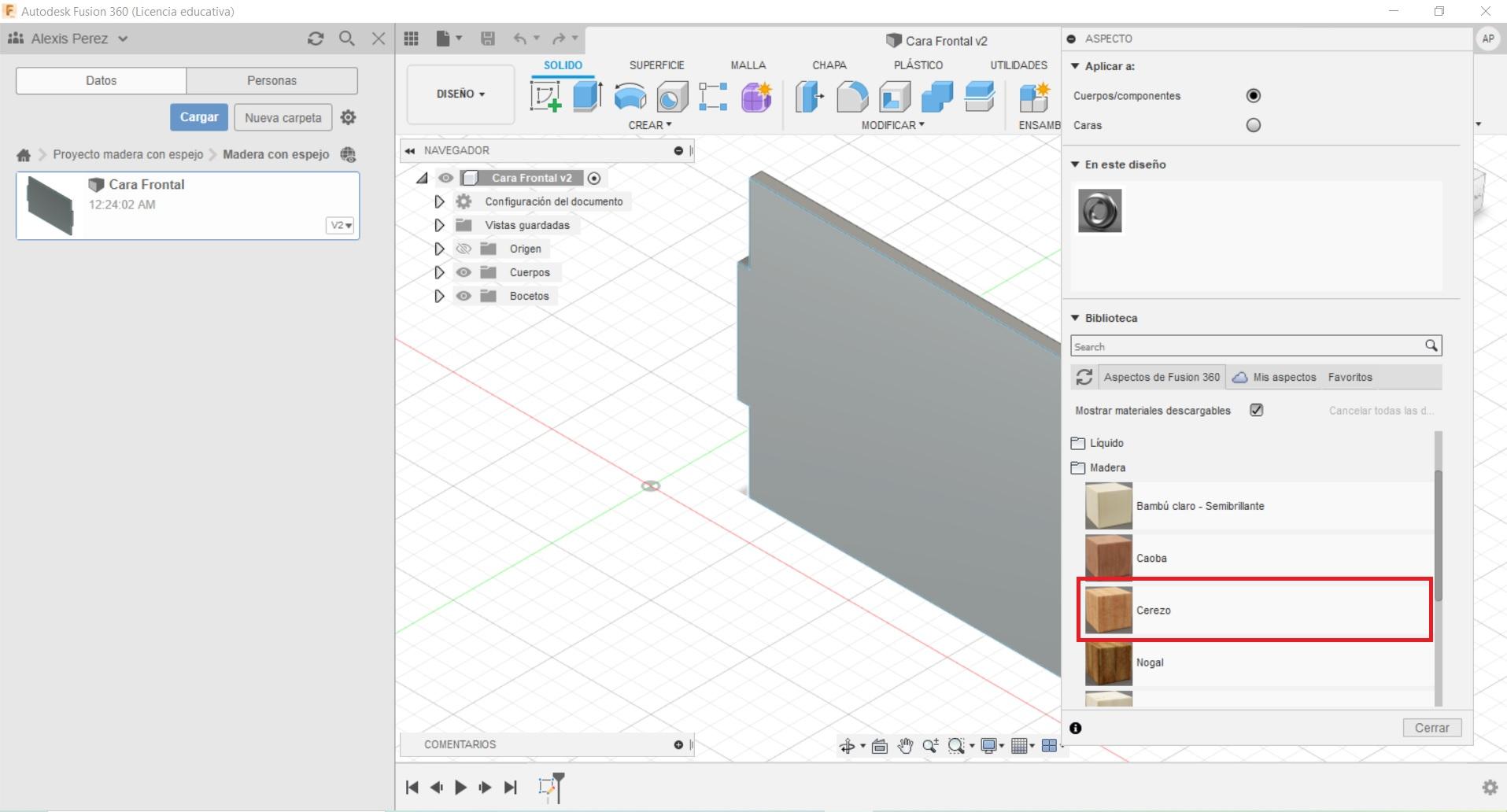This screenshot has width=1507, height=812.
Task: Select the Extrude tool icon
Action: pos(588,97)
